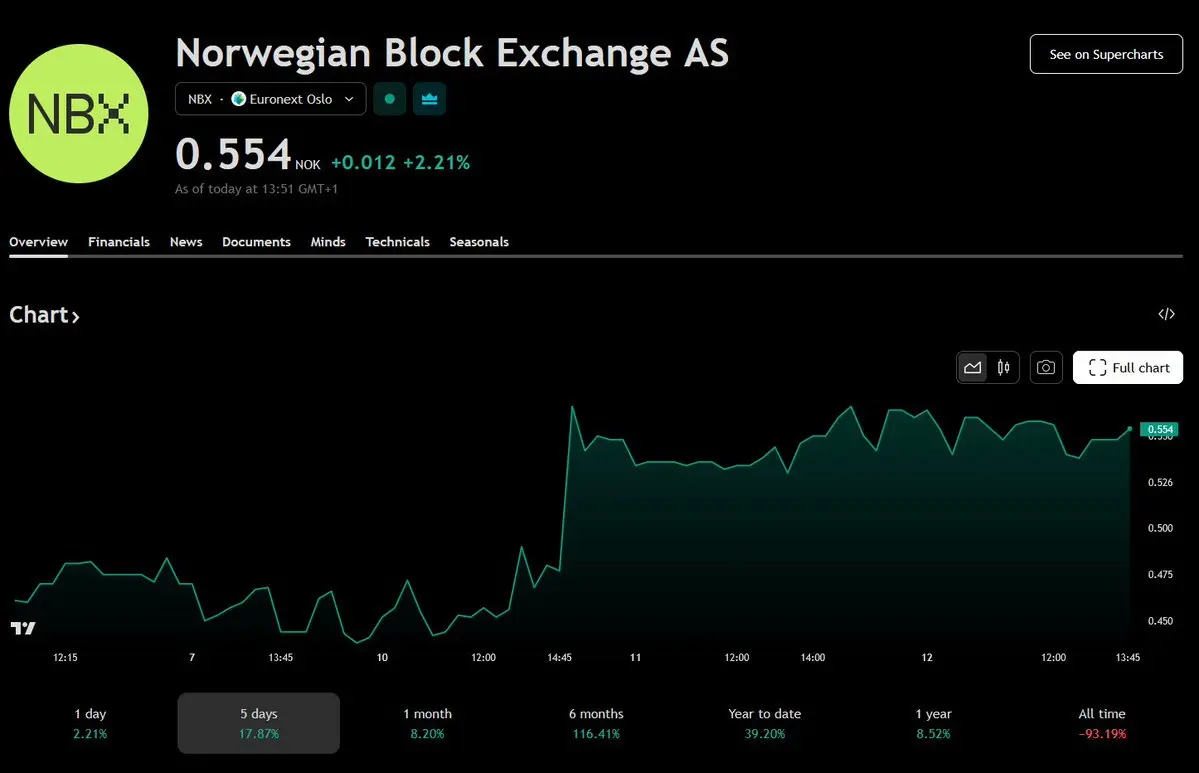
Task: Click the 'As of today at 13:51 GMT+1' text
Action: (256, 189)
